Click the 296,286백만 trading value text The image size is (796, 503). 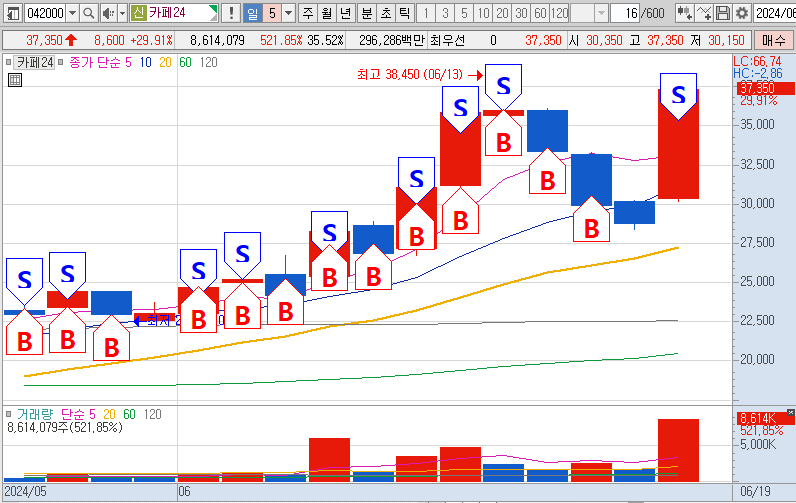391,40
